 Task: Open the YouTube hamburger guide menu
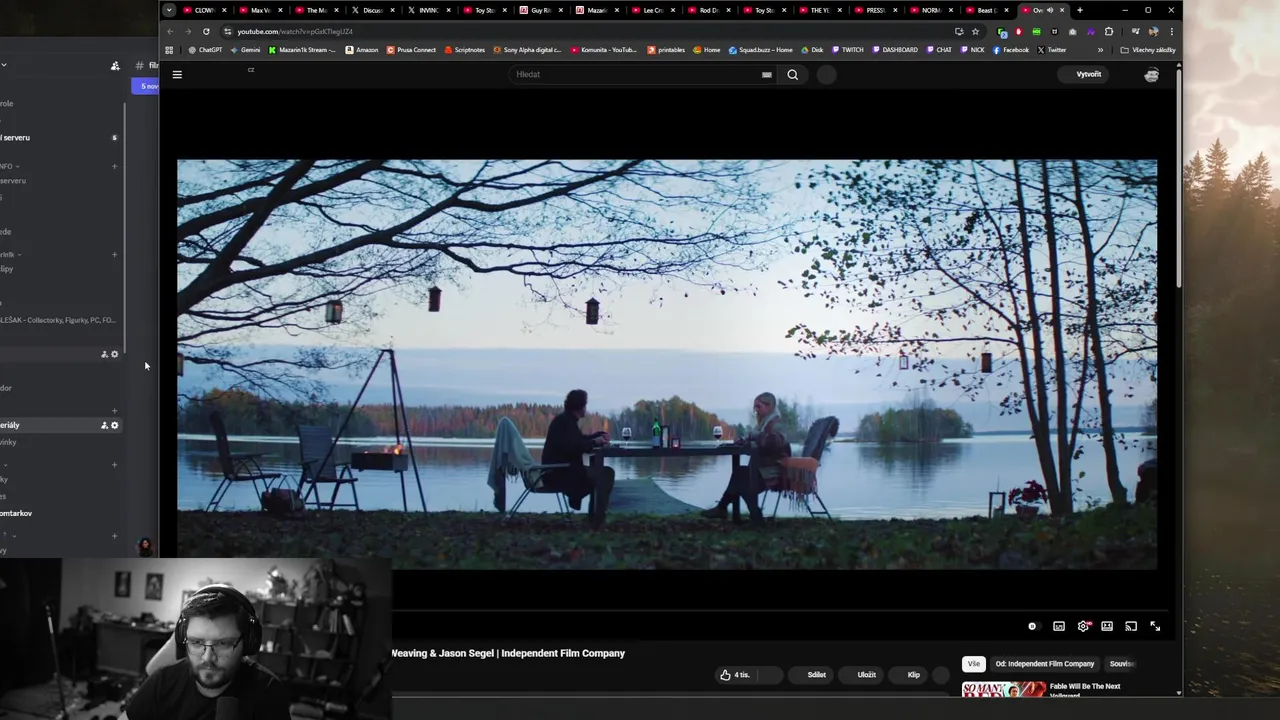(177, 74)
